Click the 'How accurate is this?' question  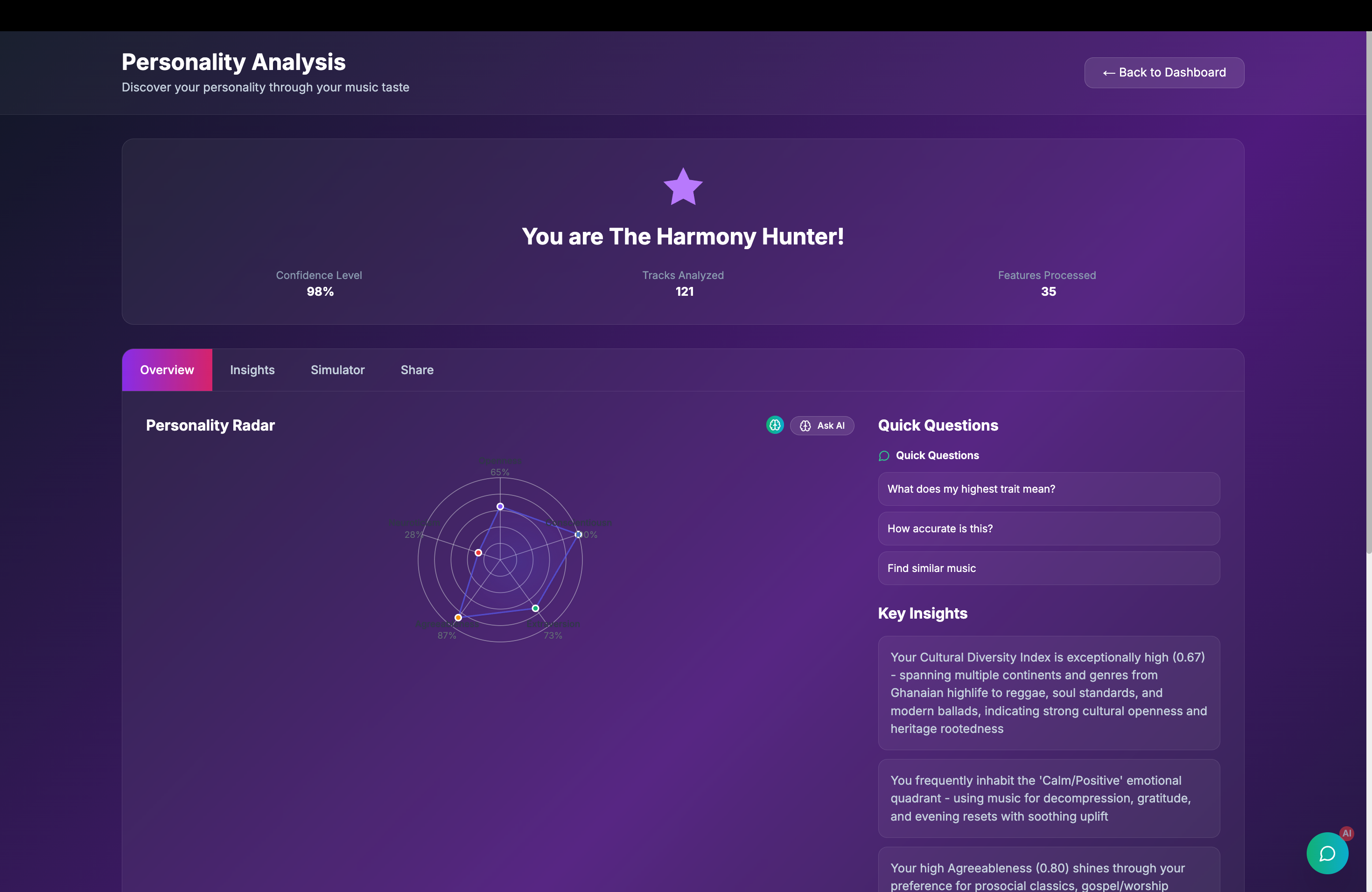click(1048, 529)
